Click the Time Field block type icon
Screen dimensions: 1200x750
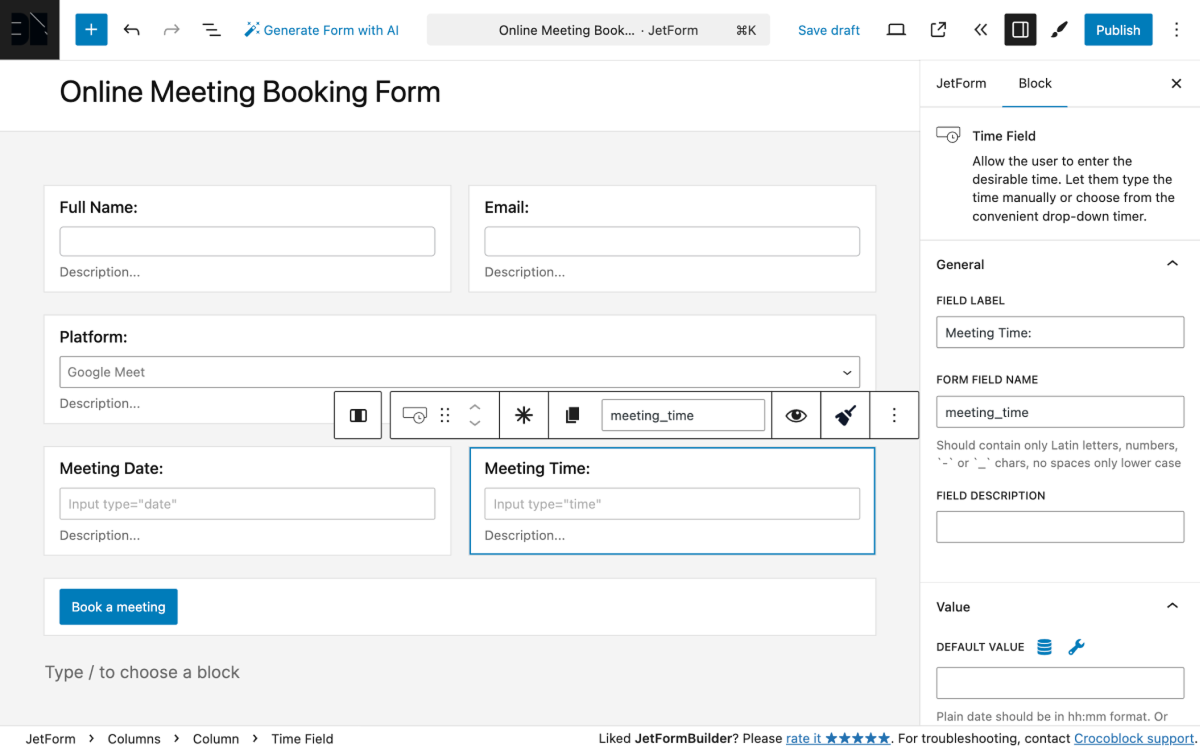pos(414,415)
